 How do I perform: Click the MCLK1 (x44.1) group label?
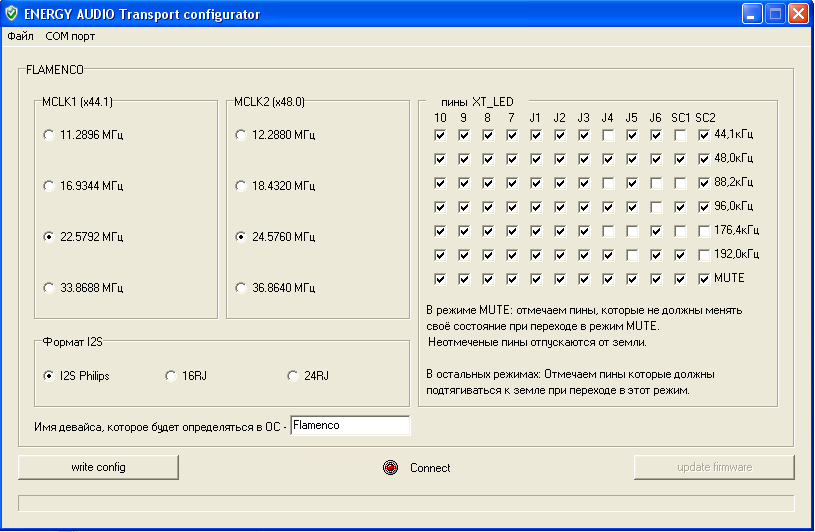click(x=77, y=102)
